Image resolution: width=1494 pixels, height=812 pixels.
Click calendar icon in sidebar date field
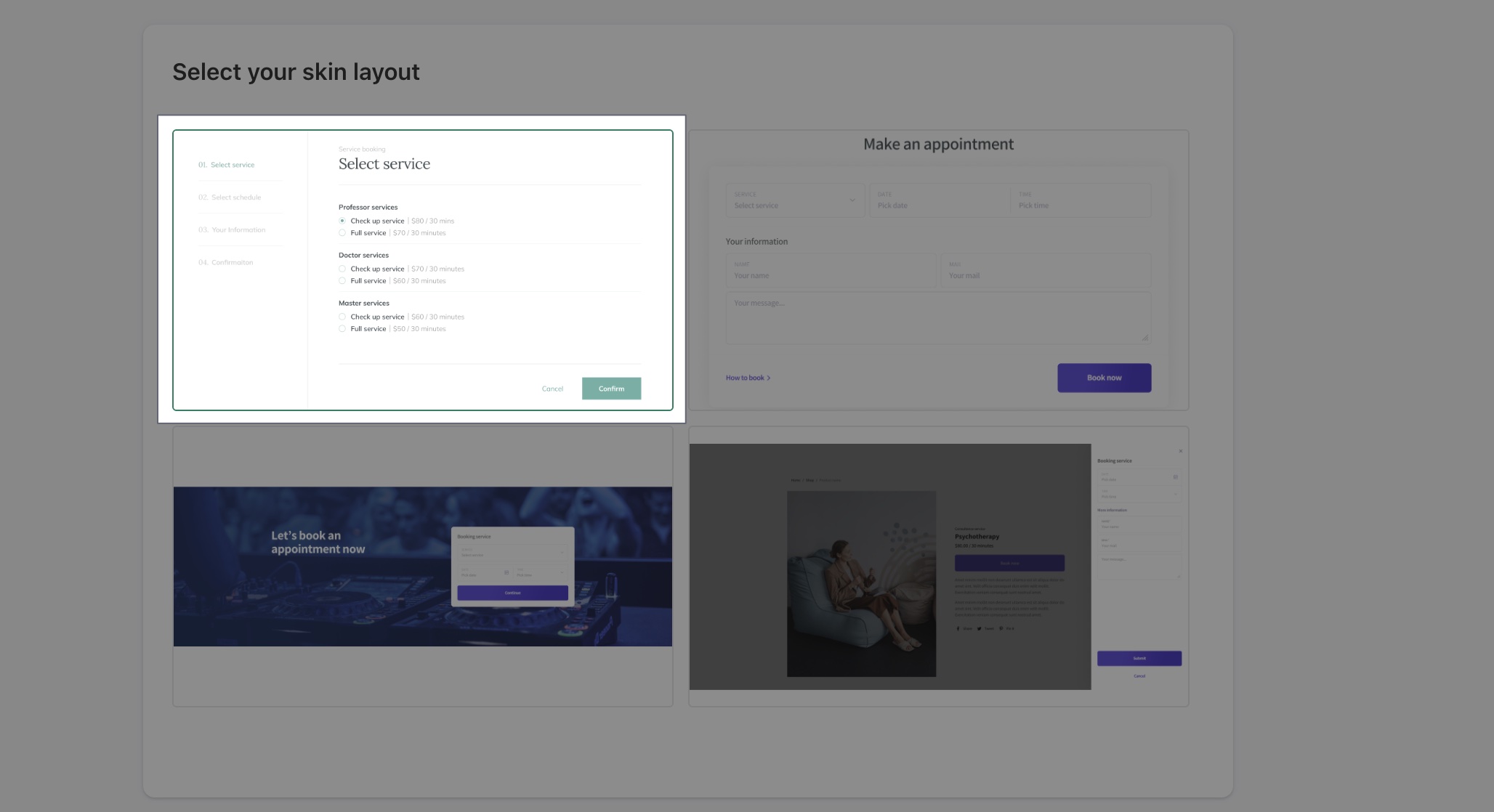pyautogui.click(x=1175, y=477)
